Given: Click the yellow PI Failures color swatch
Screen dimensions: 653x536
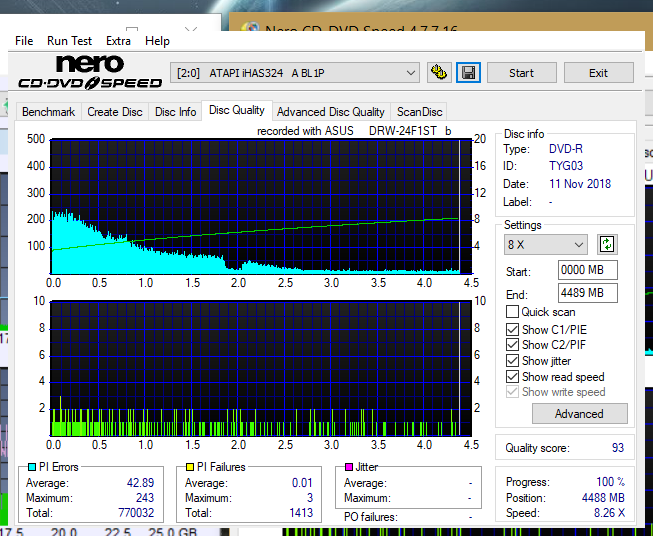Looking at the screenshot, I should 190,467.
